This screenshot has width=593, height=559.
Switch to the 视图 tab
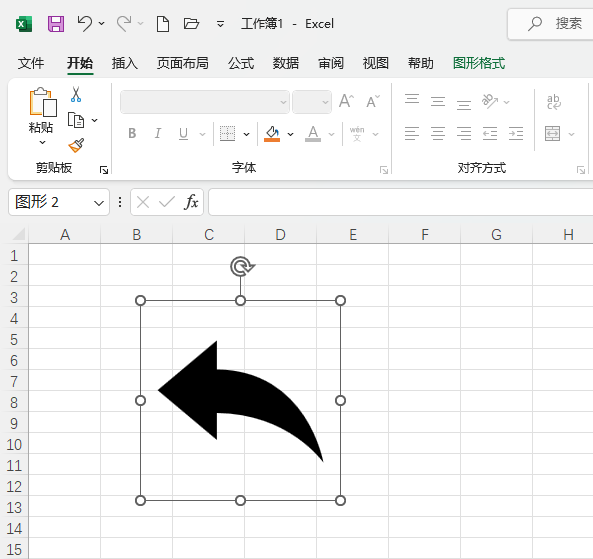[x=376, y=63]
